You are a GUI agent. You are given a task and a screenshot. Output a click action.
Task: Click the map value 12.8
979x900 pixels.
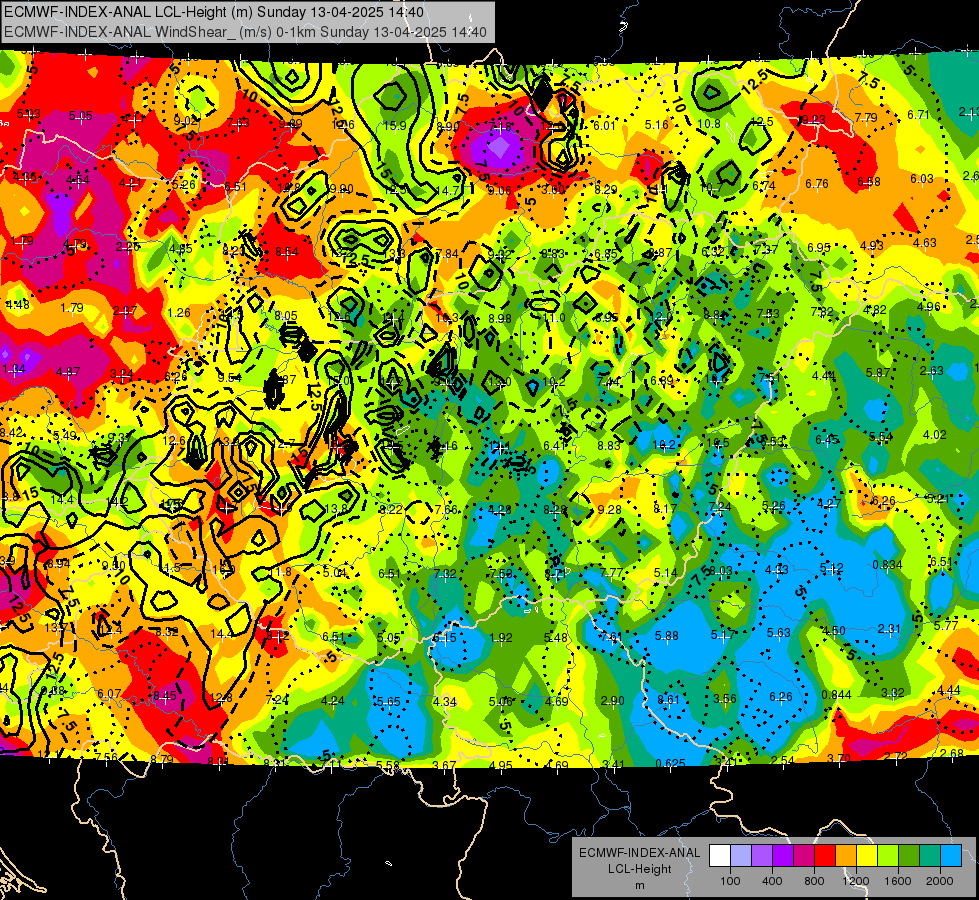(220, 698)
